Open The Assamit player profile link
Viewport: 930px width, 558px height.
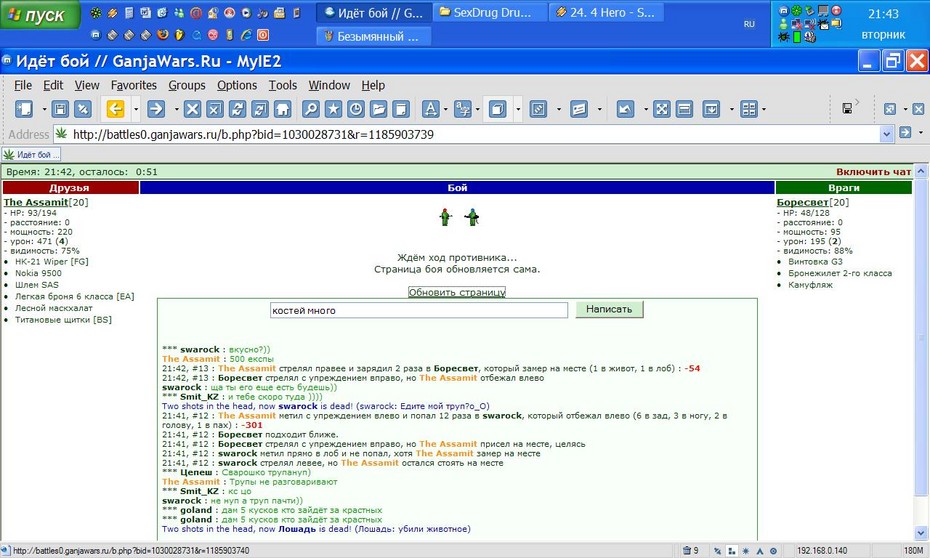point(36,202)
